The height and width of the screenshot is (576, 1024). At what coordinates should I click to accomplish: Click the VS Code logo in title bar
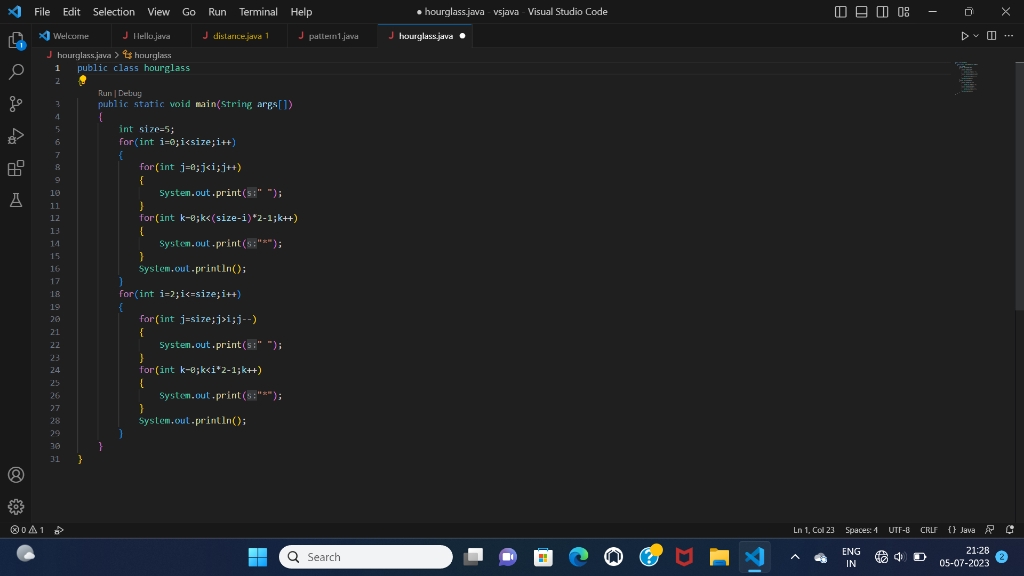[x=14, y=12]
